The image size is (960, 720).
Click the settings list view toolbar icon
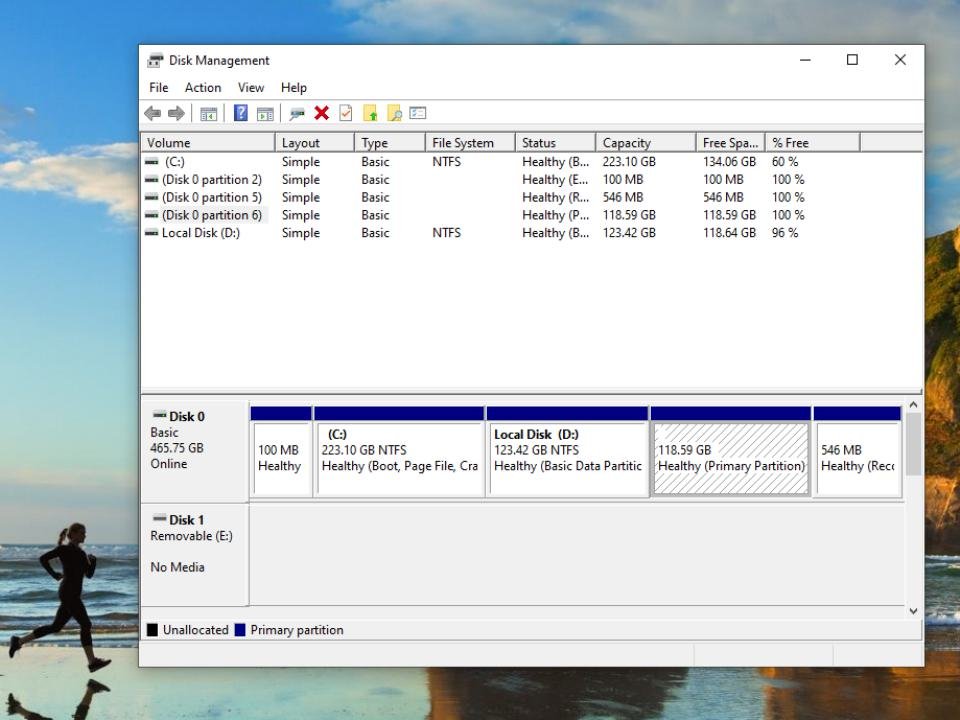point(418,113)
